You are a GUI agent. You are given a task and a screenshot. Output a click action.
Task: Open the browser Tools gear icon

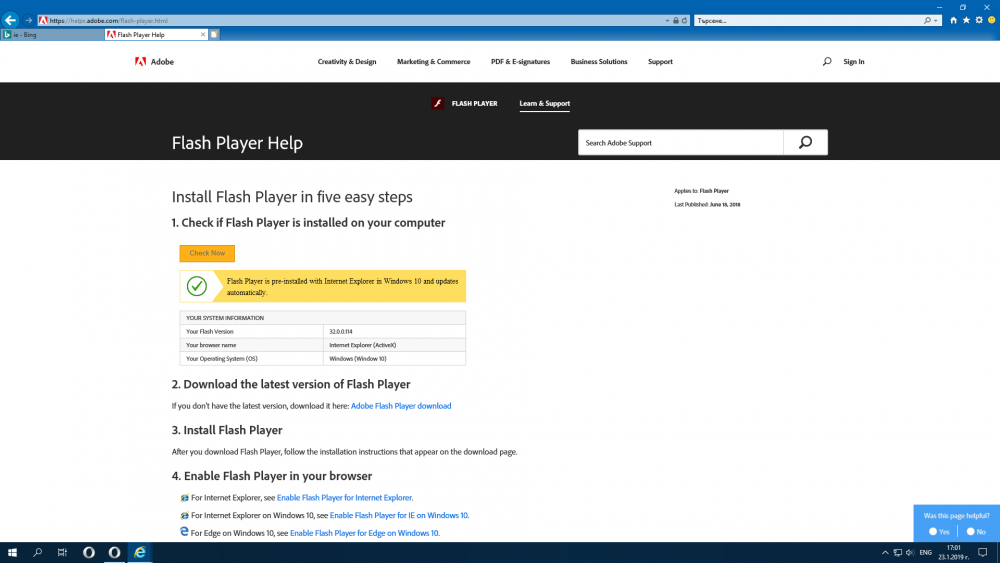(979, 20)
